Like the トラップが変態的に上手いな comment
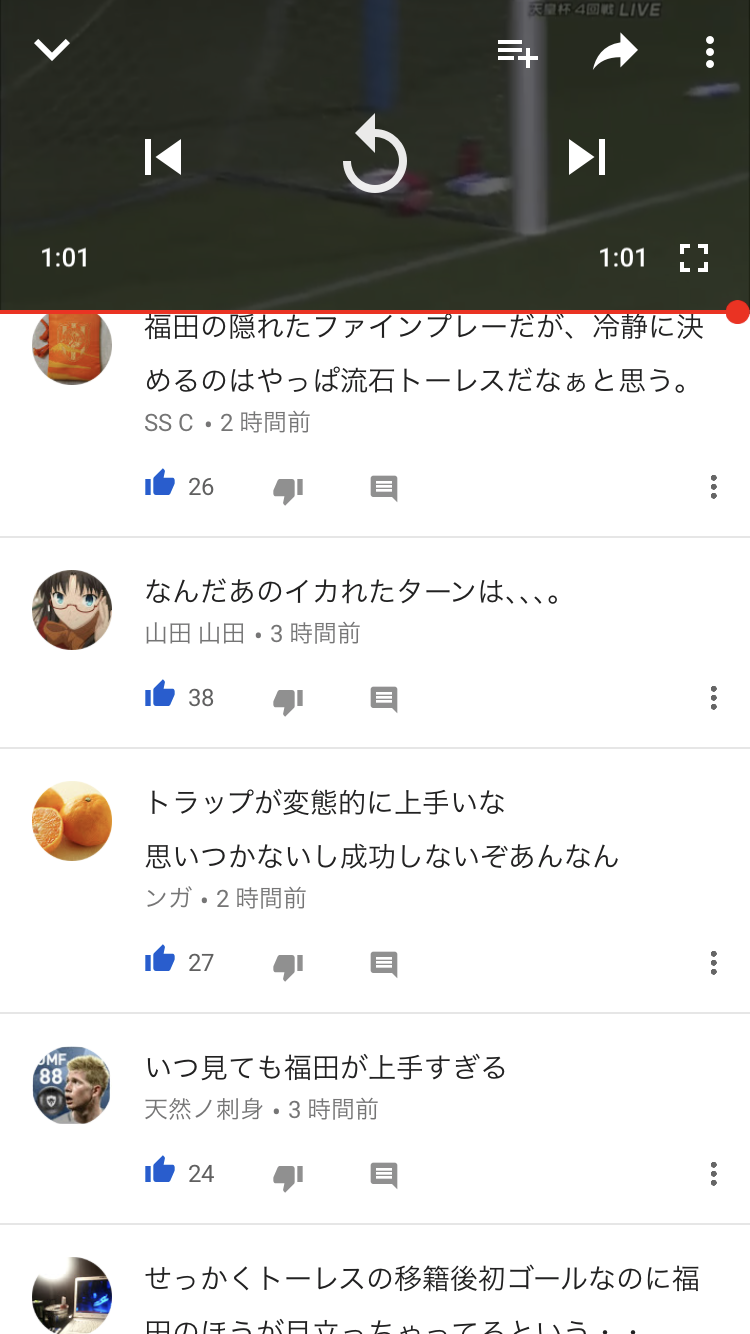The image size is (750, 1334). pos(160,961)
